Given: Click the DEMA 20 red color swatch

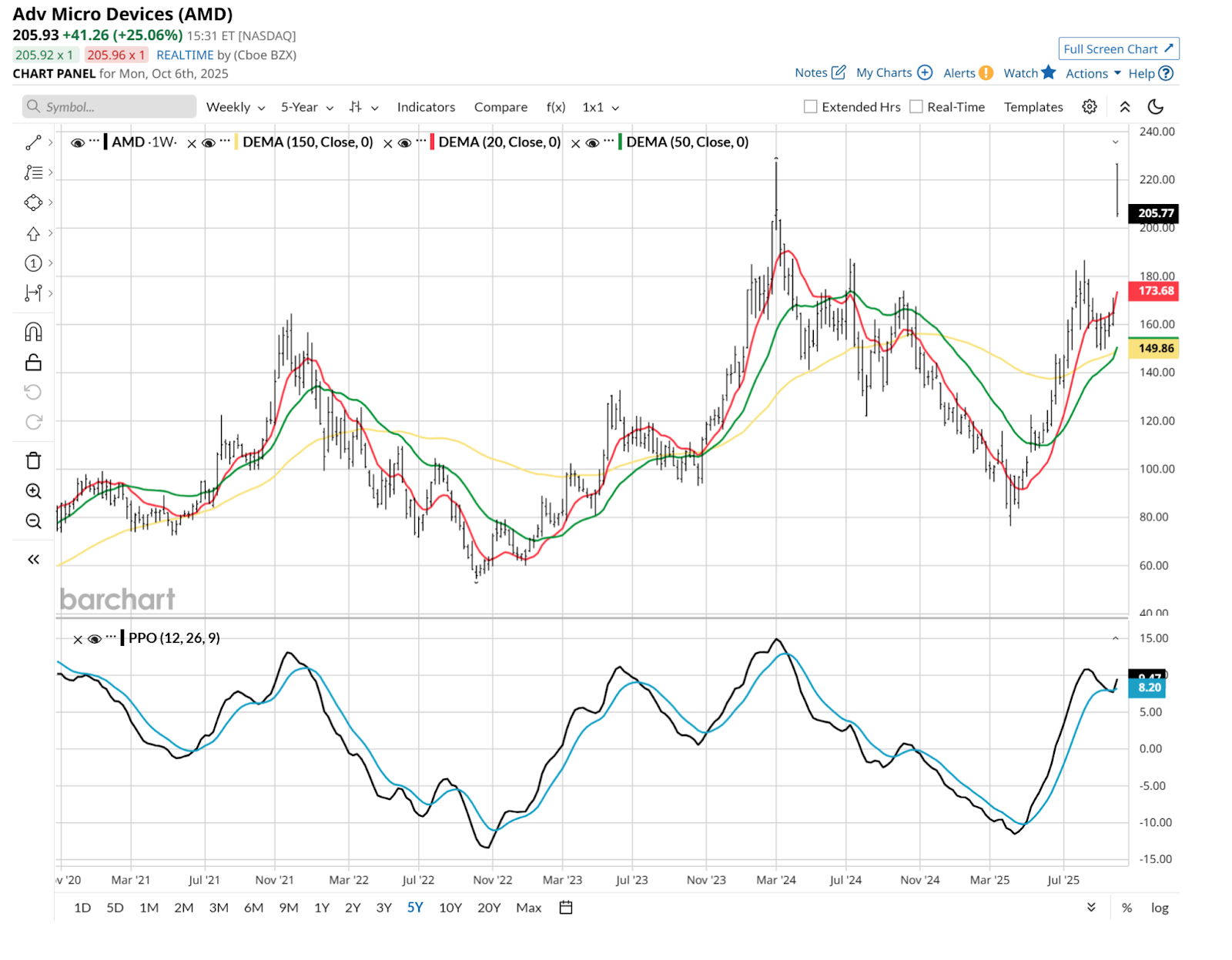Looking at the screenshot, I should pyautogui.click(x=432, y=142).
